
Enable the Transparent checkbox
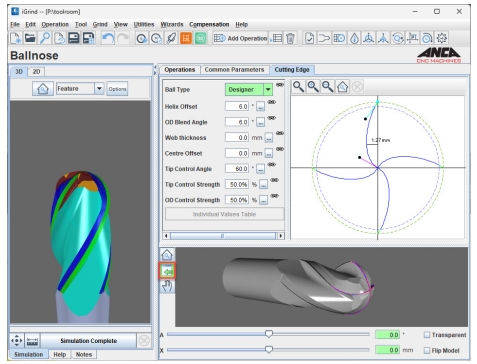(x=426, y=335)
